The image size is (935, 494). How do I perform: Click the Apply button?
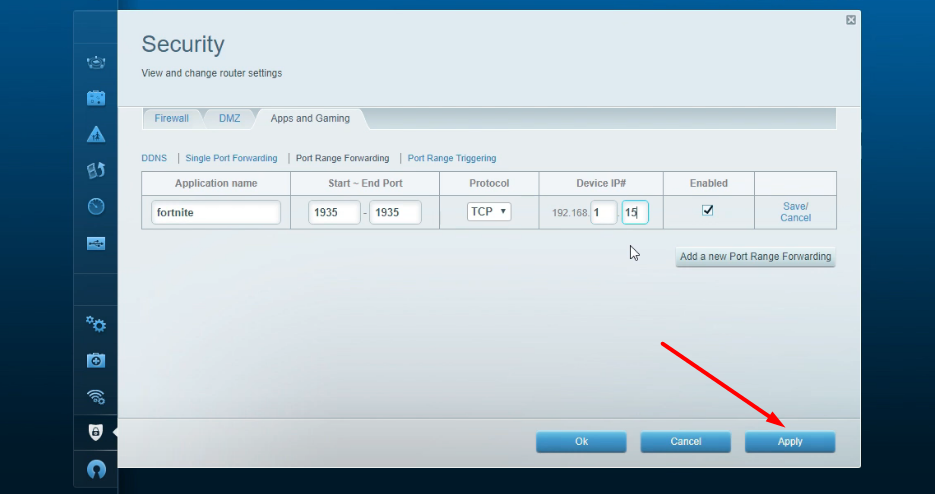(x=789, y=442)
